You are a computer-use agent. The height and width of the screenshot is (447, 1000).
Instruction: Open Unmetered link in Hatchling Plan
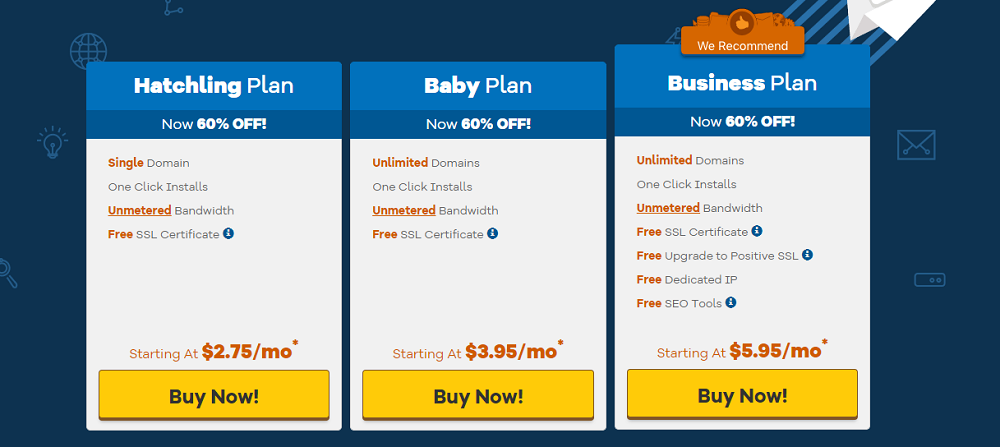click(x=139, y=210)
